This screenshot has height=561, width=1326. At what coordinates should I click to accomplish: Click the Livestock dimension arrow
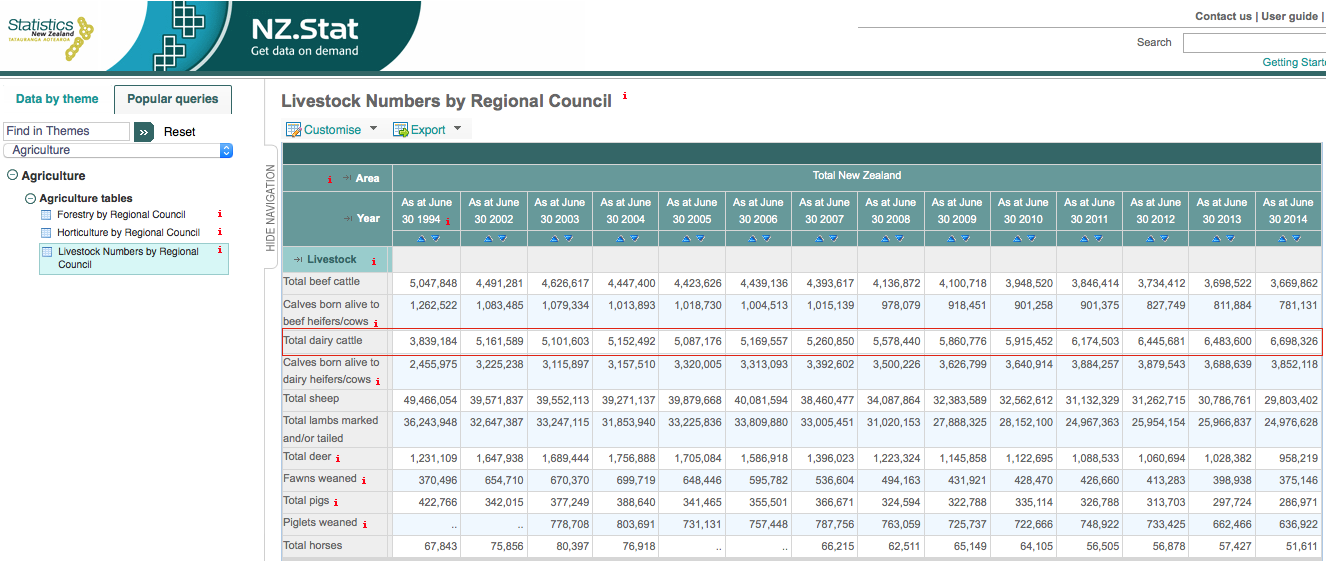pos(299,259)
